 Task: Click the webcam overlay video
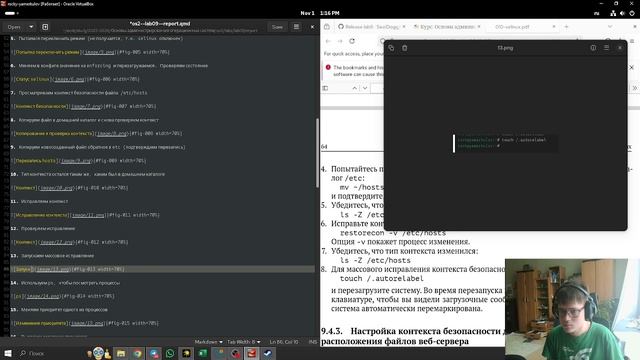[x=572, y=309]
